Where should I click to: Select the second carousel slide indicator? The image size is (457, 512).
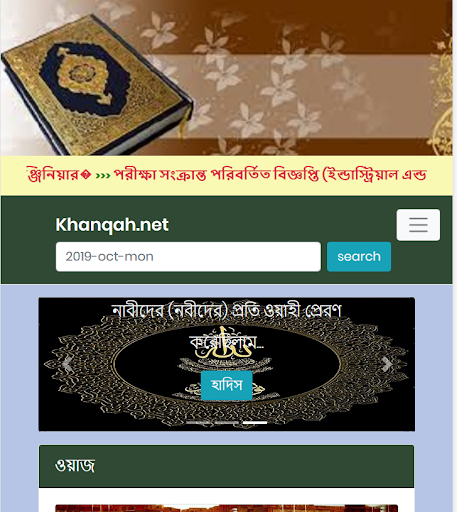(x=227, y=422)
